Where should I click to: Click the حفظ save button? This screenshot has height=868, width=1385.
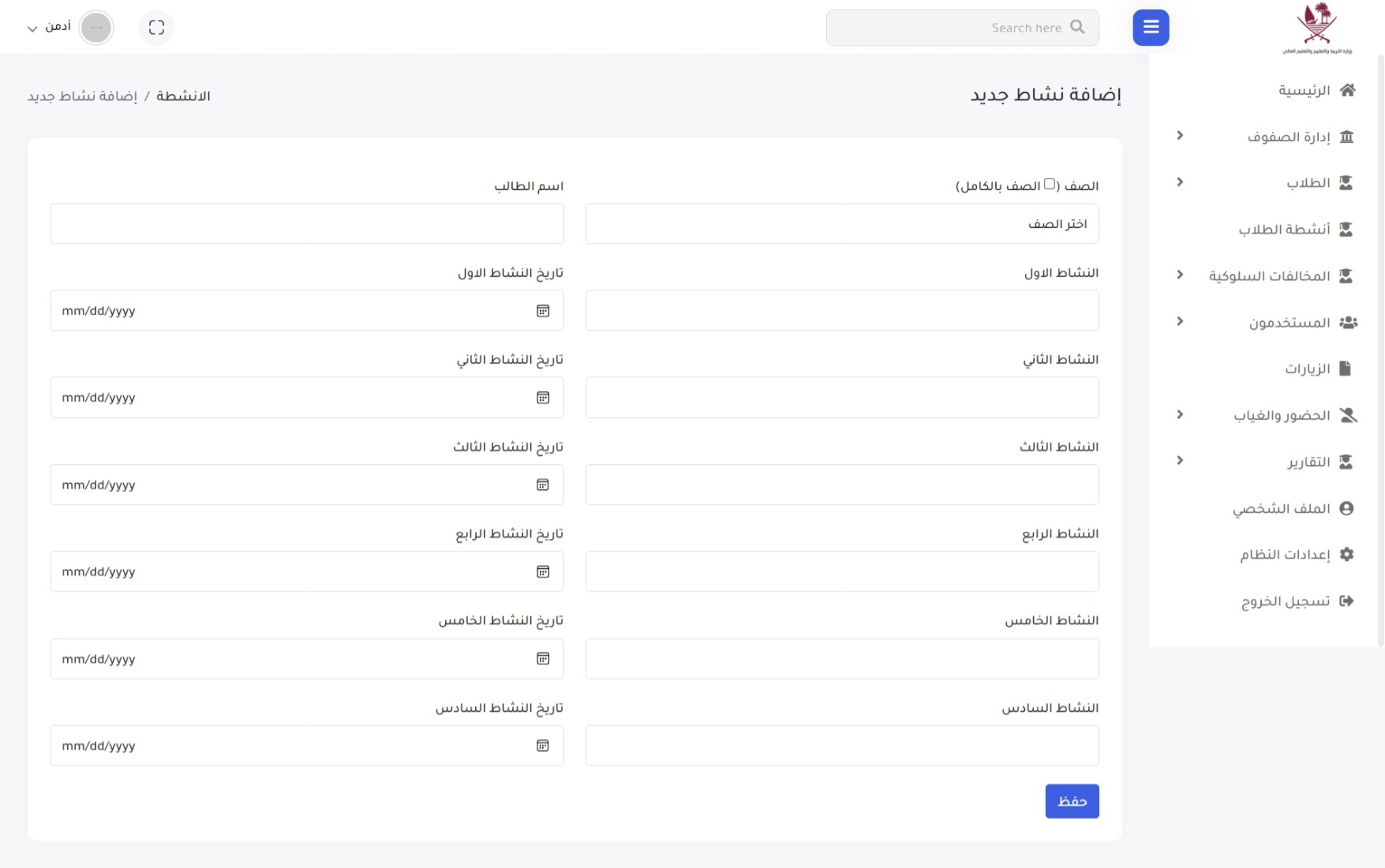1072,801
